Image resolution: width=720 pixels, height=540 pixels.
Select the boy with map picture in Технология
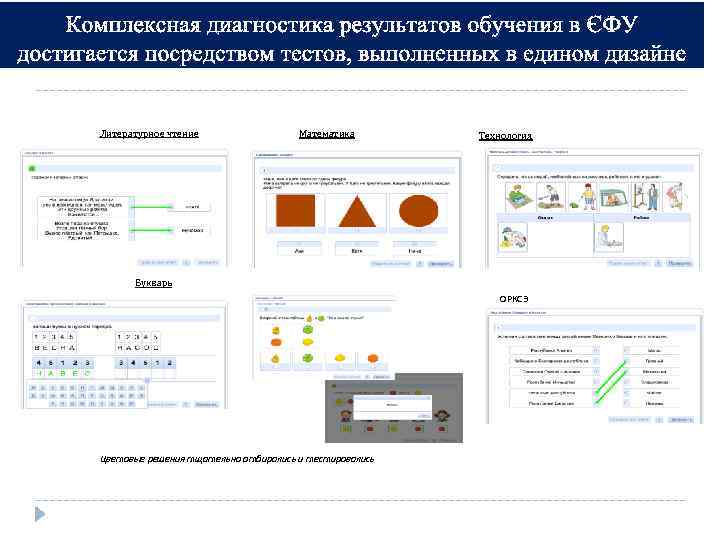click(520, 197)
